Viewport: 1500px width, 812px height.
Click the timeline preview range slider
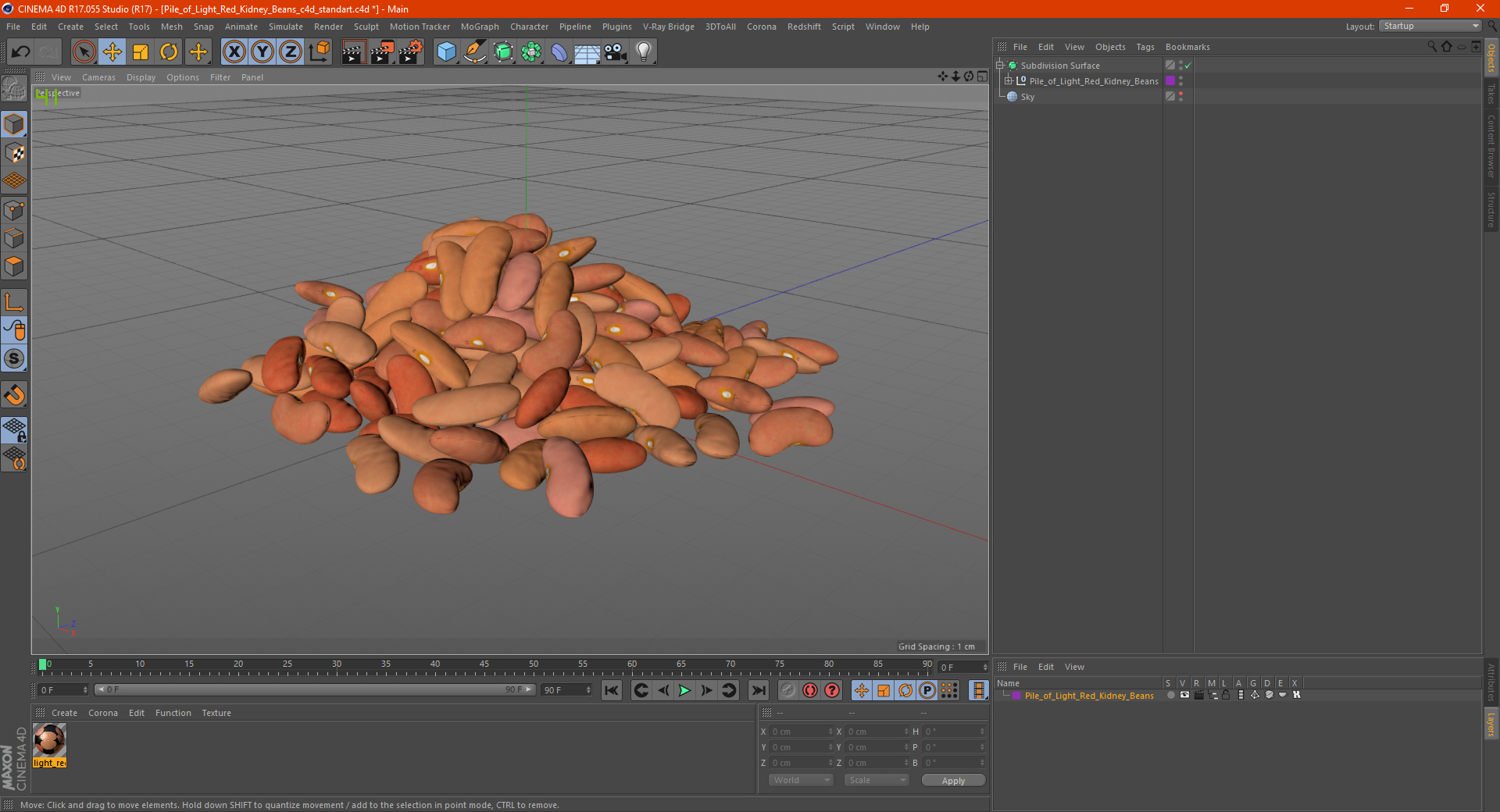315,690
